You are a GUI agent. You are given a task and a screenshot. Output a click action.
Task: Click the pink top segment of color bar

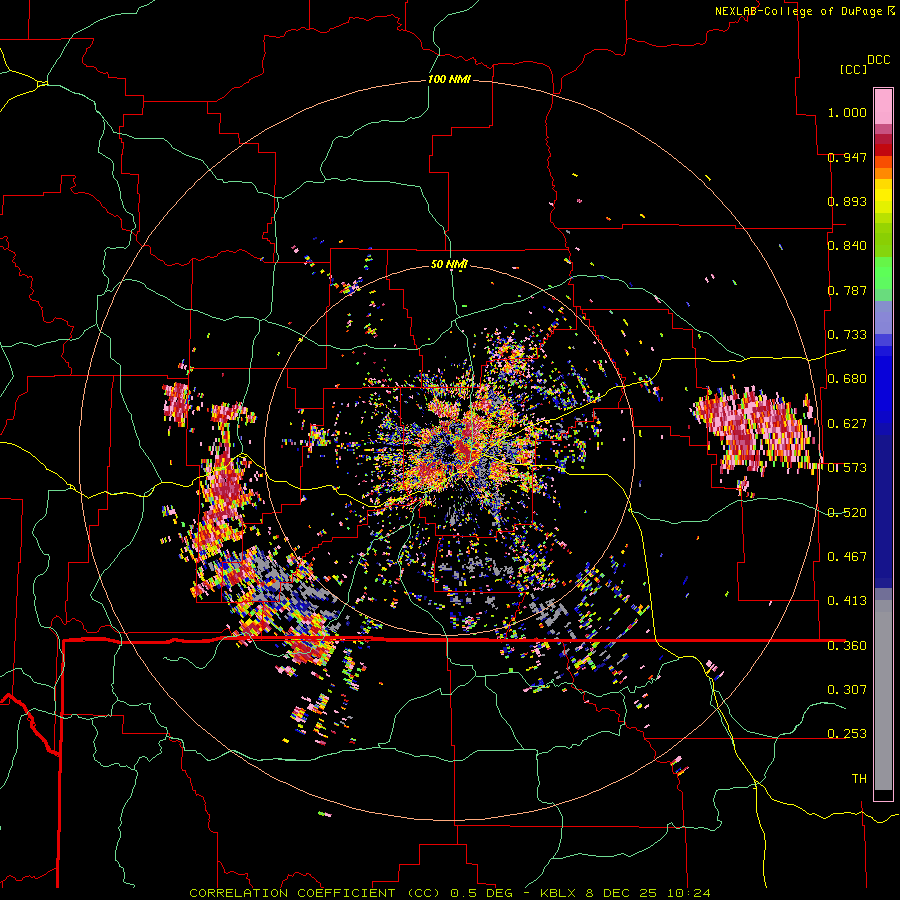coord(883,106)
